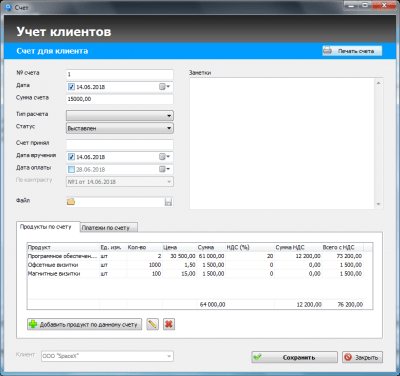The width and height of the screenshot is (400, 376).
Task: Sort by the Сумма column header
Action: (211, 247)
